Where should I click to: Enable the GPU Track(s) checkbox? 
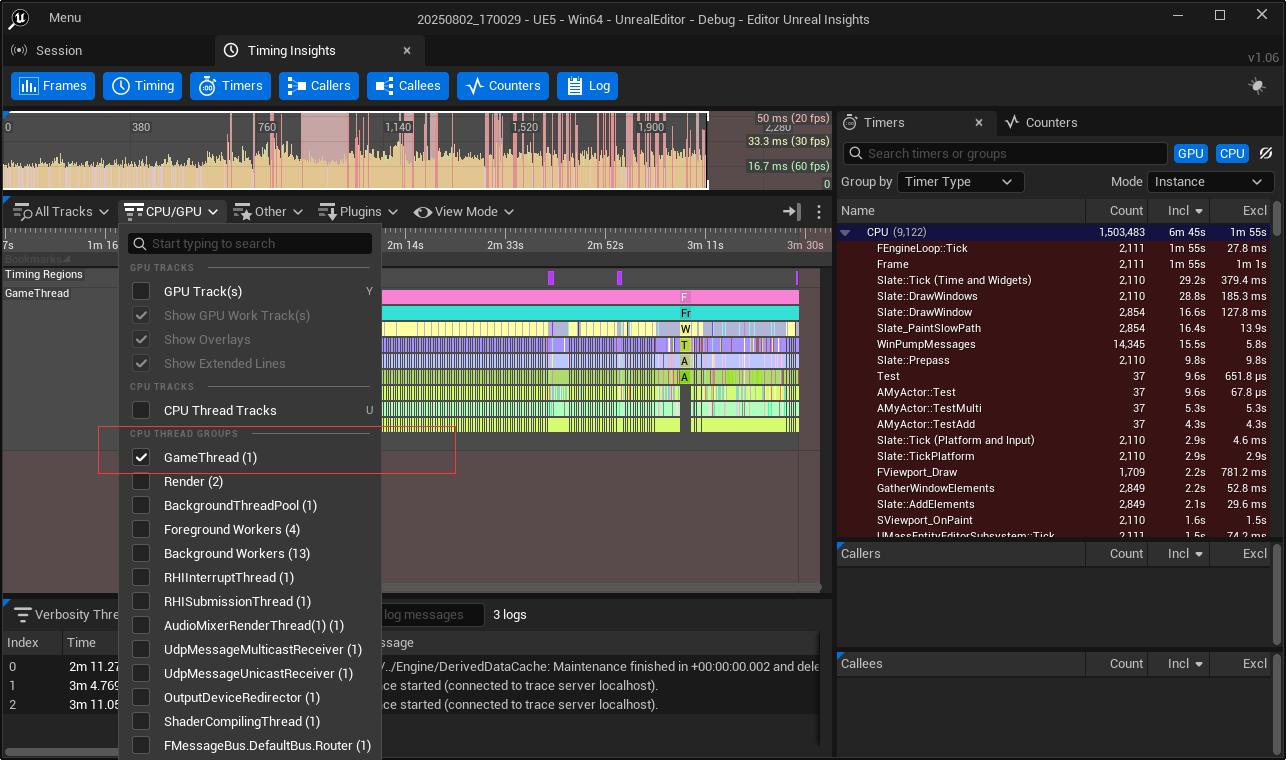pos(141,292)
